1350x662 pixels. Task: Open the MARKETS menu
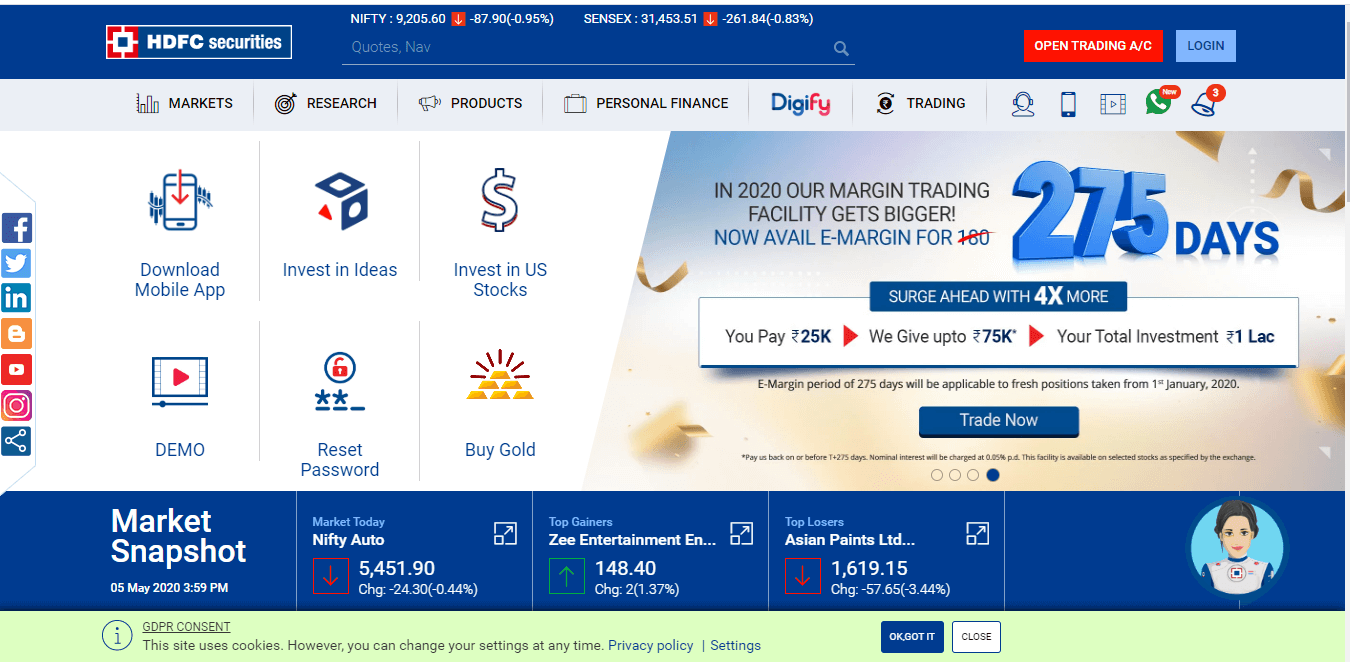point(184,103)
